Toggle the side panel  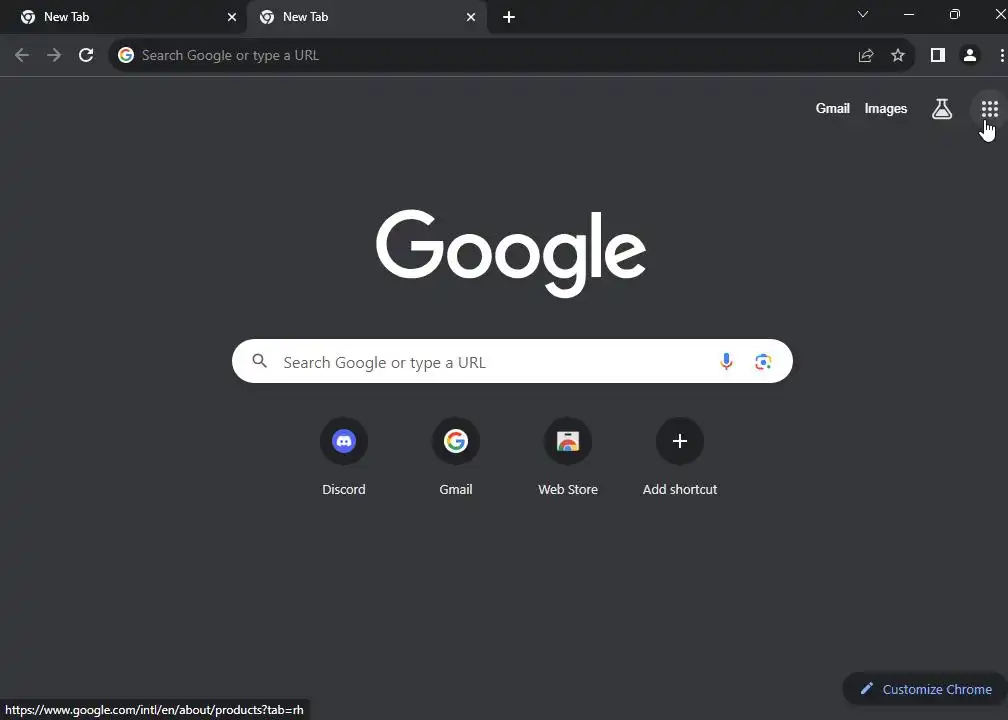click(937, 55)
